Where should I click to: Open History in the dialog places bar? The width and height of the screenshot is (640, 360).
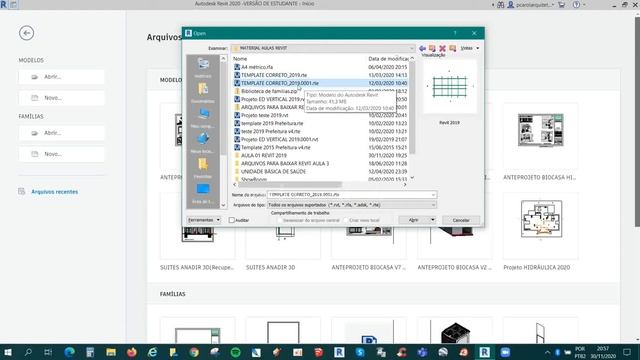[x=203, y=67]
